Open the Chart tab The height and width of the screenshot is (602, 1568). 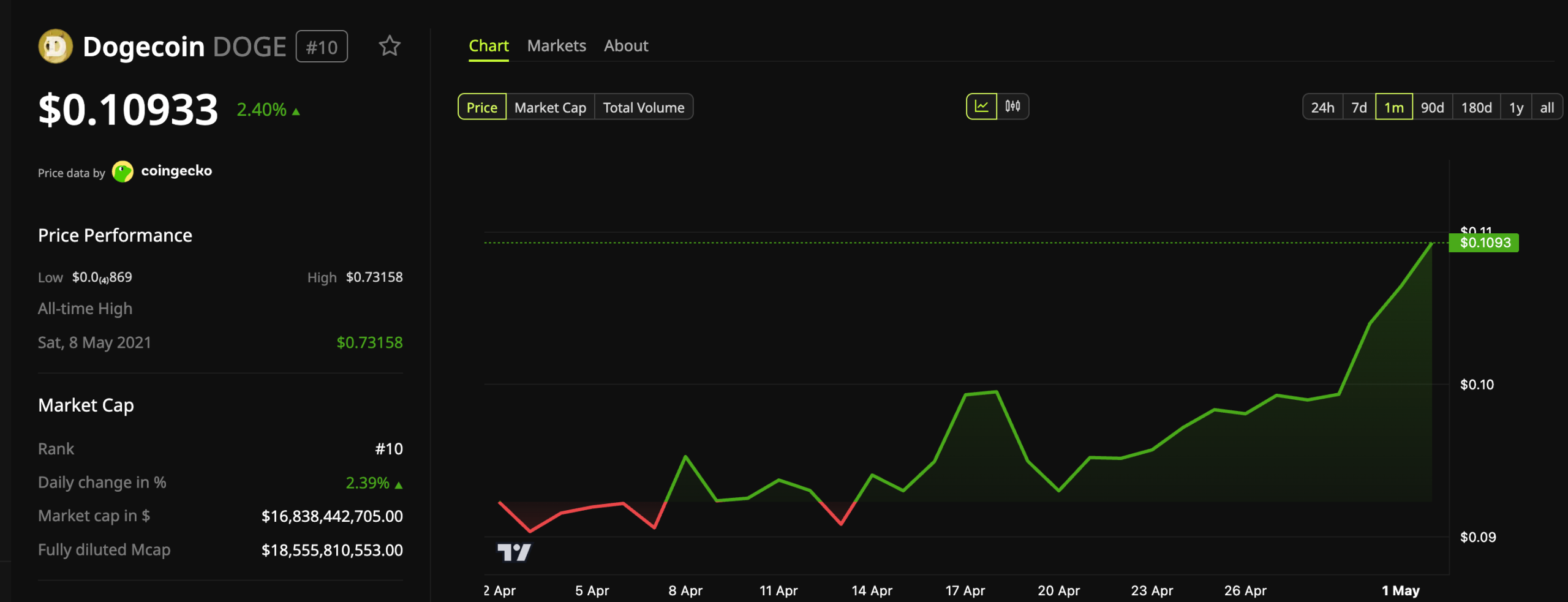[489, 46]
